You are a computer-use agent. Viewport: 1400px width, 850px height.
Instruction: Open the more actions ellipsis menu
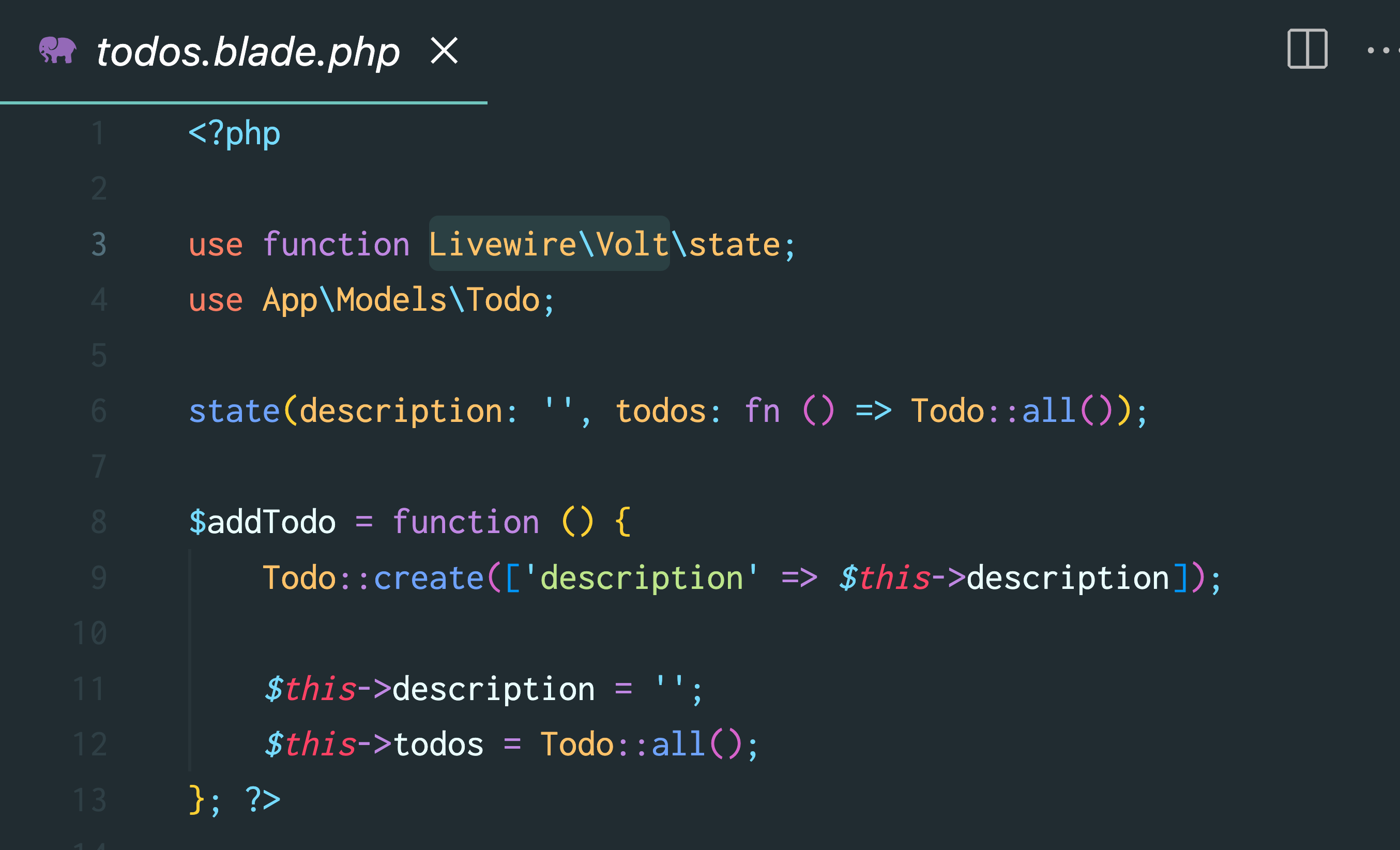1383,51
